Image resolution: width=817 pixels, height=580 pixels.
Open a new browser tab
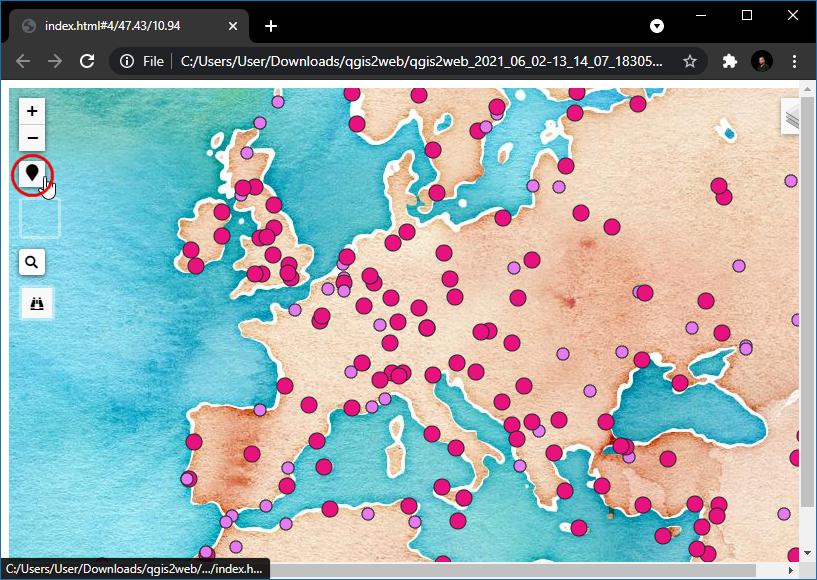pos(270,26)
